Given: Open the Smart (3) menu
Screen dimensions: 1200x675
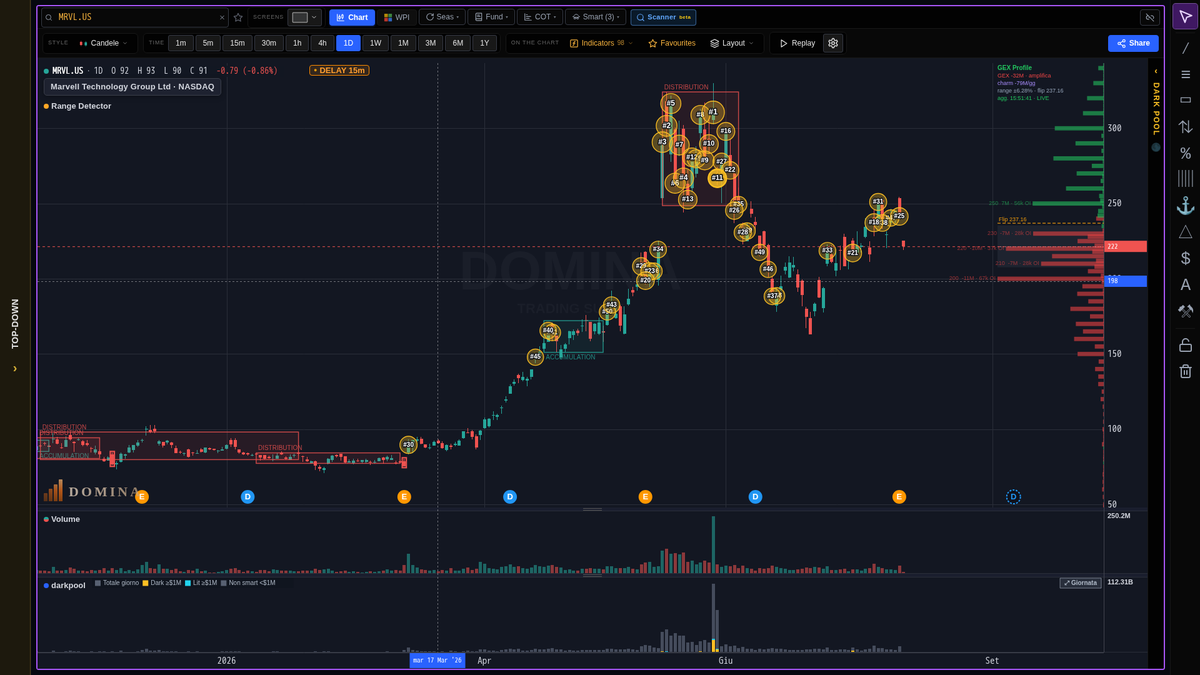Looking at the screenshot, I should [595, 17].
